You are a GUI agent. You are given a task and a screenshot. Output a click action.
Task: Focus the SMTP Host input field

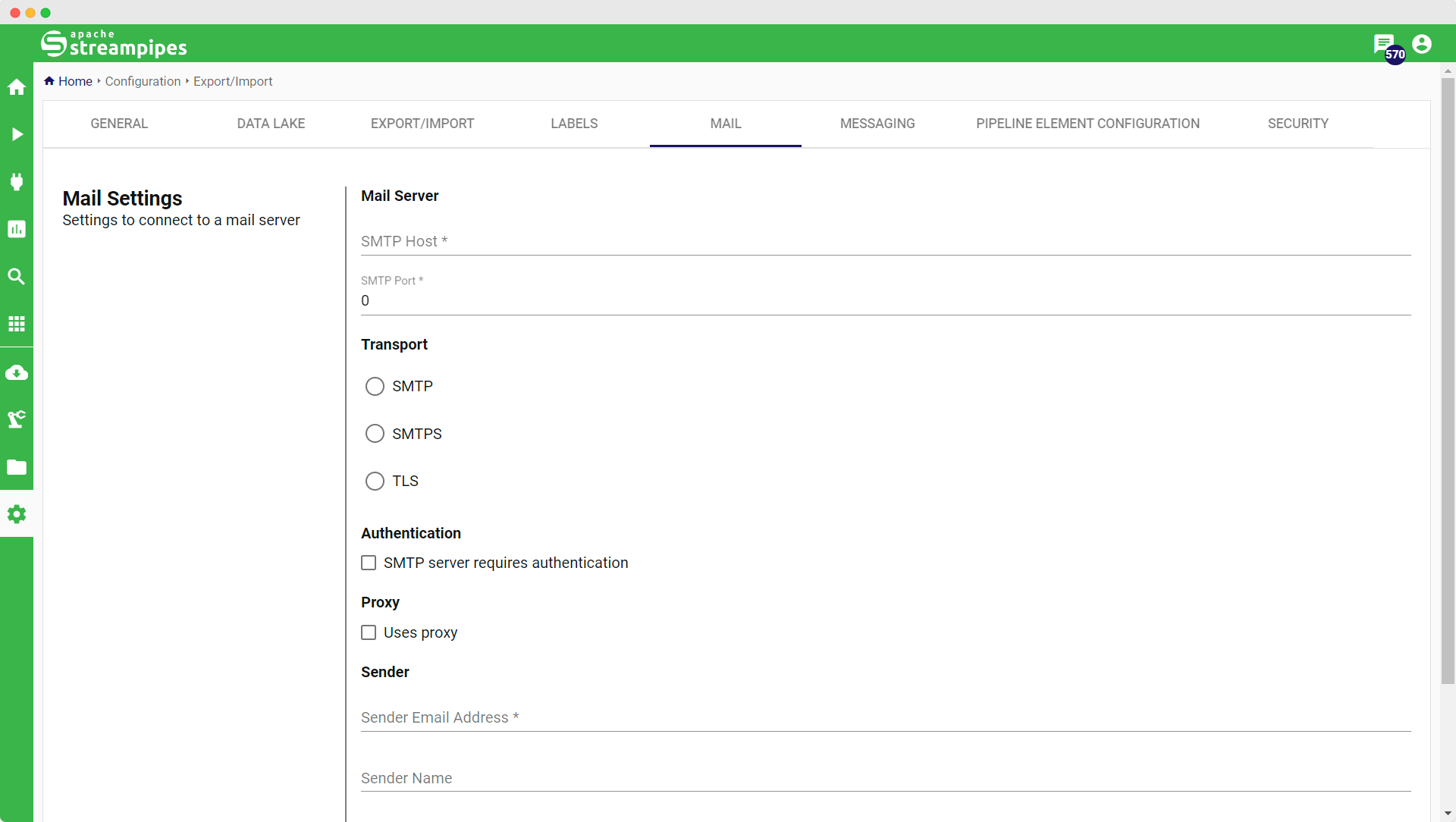pos(885,241)
